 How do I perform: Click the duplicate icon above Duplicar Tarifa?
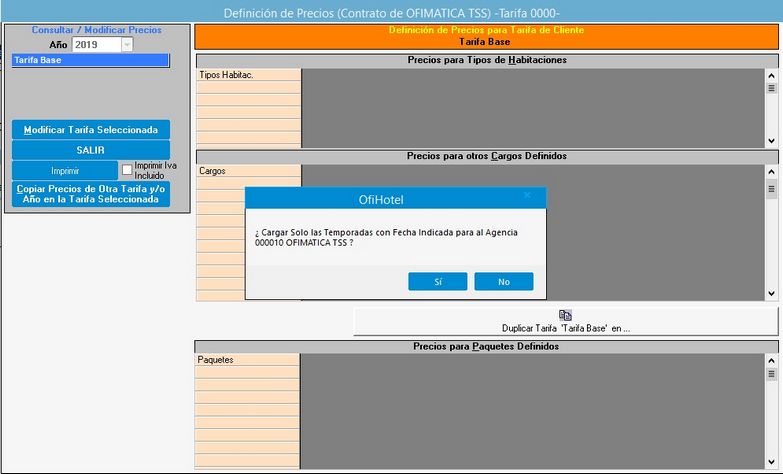click(565, 315)
